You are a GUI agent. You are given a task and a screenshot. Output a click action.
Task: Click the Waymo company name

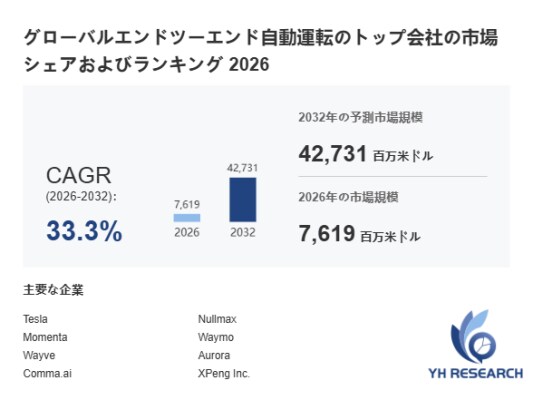(216, 337)
